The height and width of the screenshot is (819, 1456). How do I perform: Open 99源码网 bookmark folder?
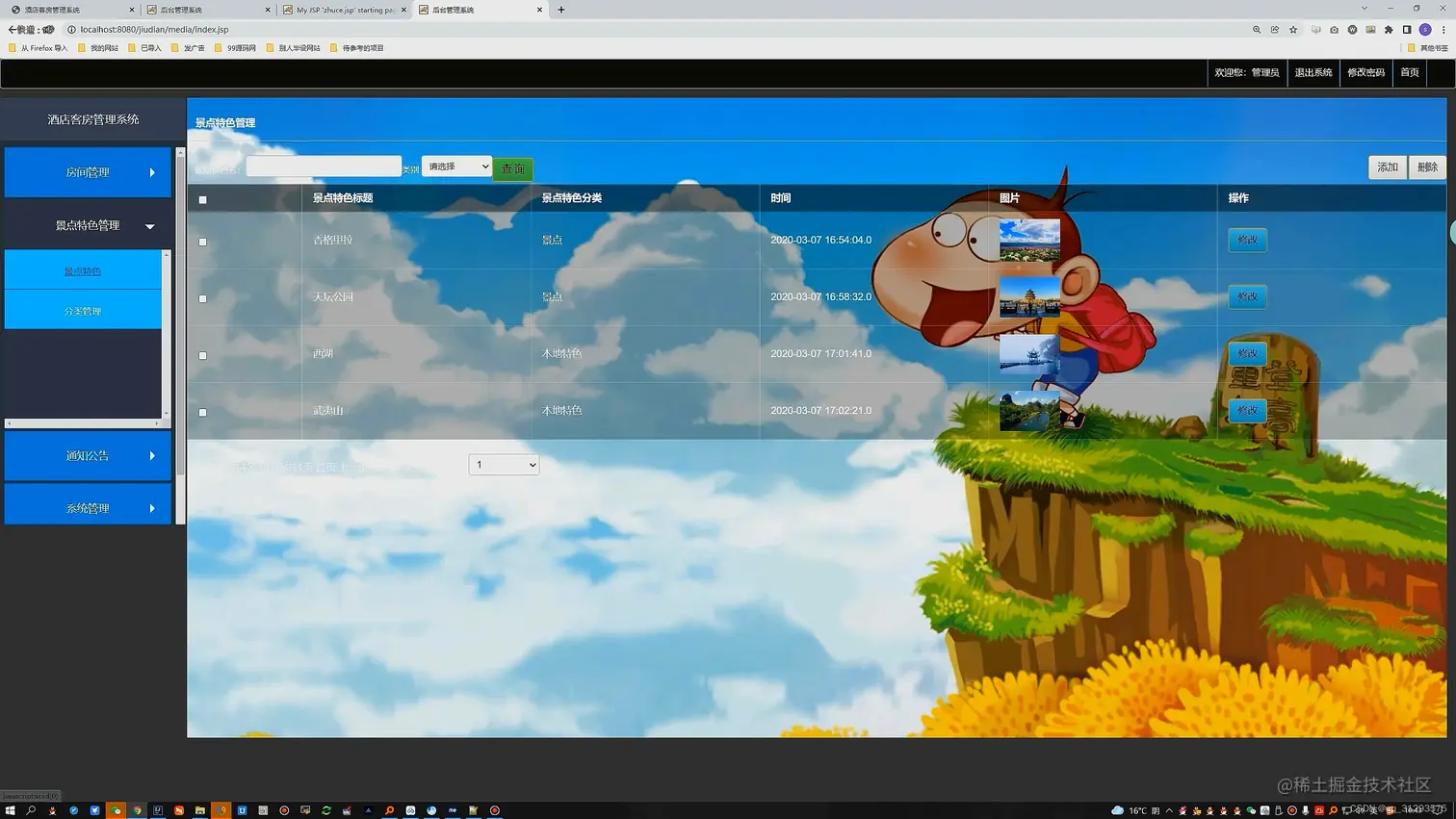pyautogui.click(x=235, y=48)
